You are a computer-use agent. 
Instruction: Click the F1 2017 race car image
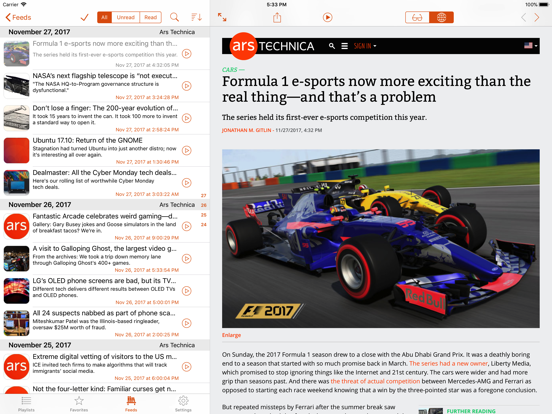381,238
